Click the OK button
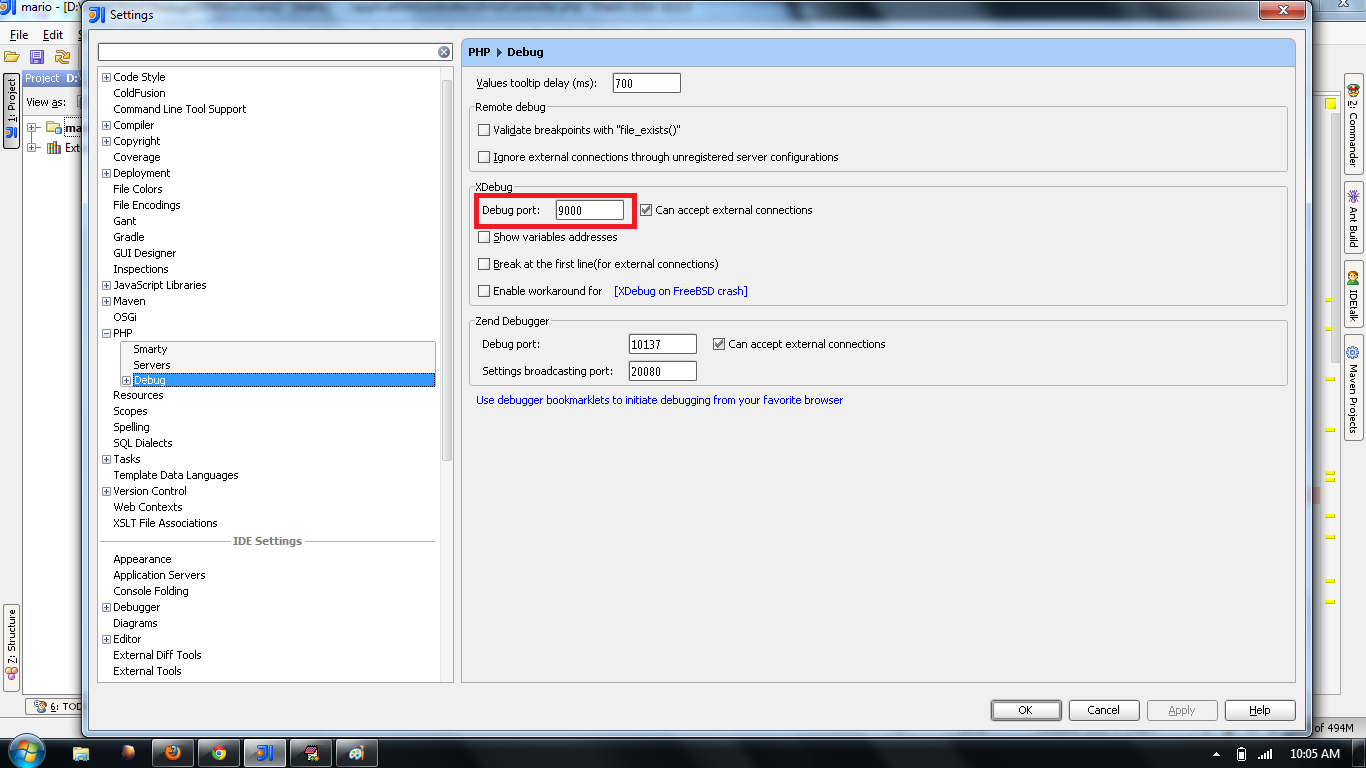 [1026, 710]
